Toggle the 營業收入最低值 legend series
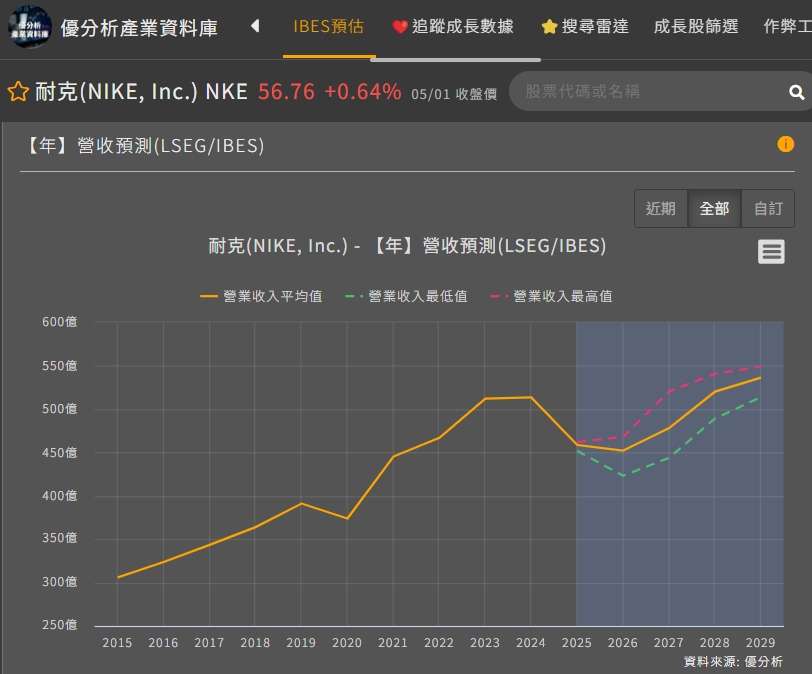 click(x=407, y=296)
